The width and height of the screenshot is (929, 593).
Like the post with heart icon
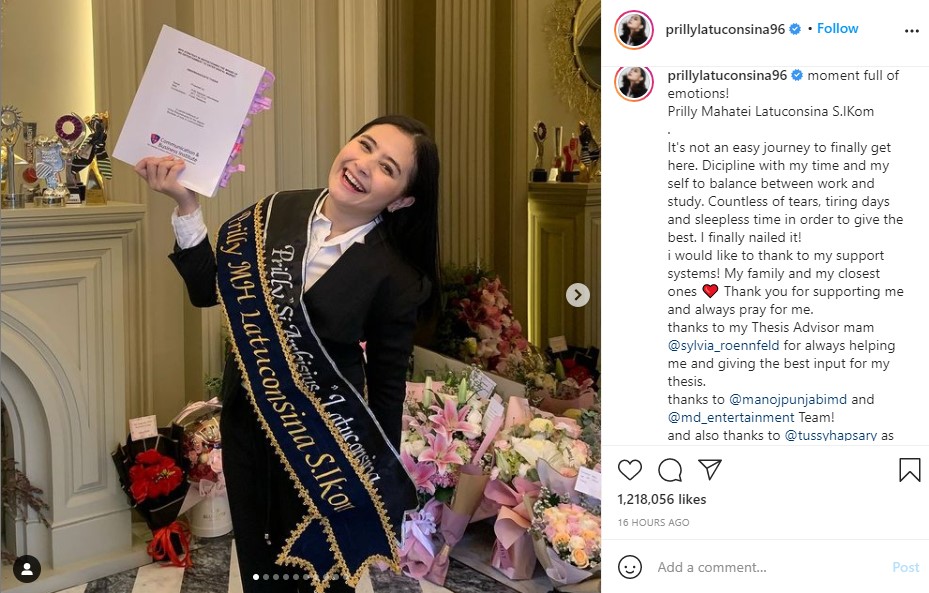pyautogui.click(x=629, y=470)
